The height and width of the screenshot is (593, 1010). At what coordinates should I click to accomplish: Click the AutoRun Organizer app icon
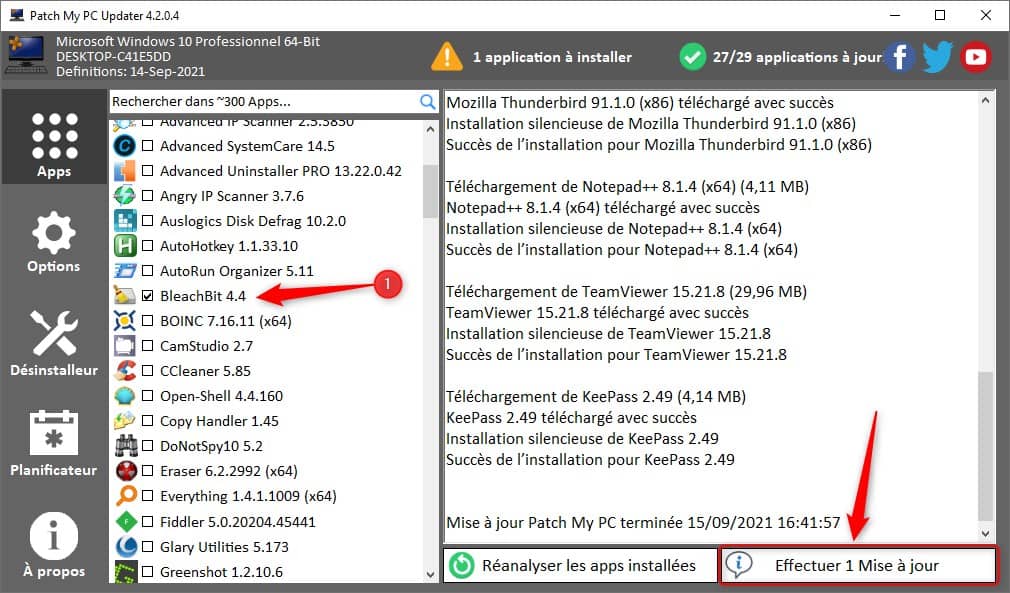point(124,271)
